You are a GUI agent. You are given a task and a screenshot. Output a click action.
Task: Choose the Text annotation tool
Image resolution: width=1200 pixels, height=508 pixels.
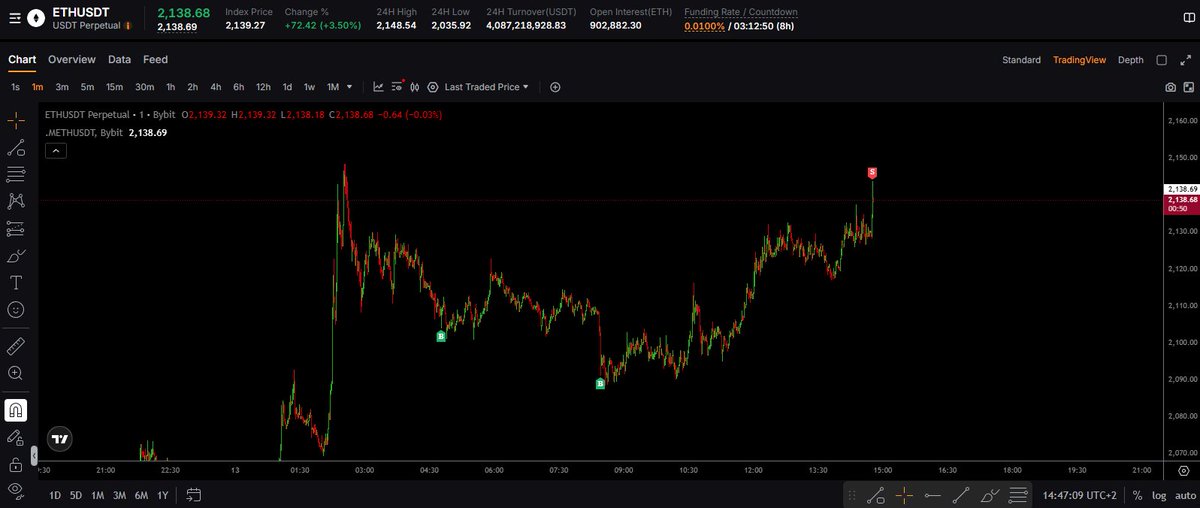pos(16,282)
